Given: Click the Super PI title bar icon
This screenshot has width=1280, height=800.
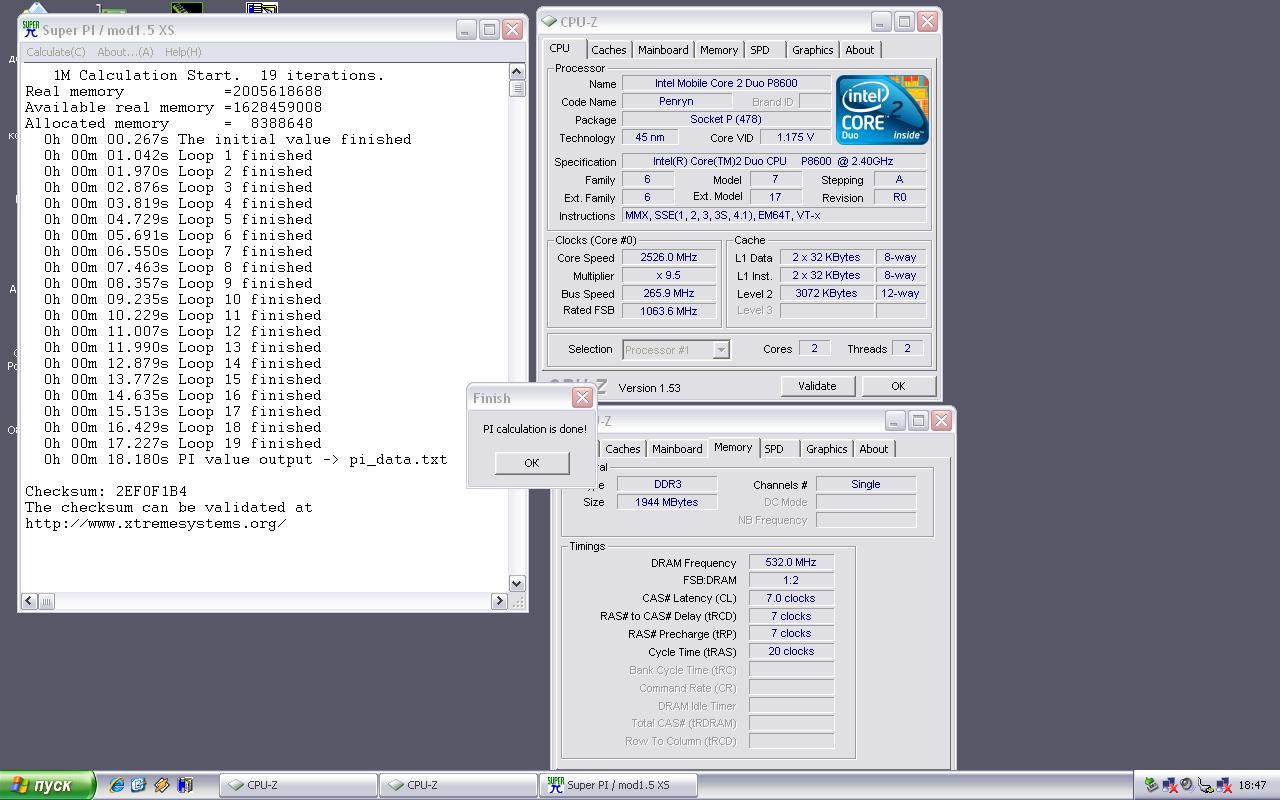Looking at the screenshot, I should 30,29.
